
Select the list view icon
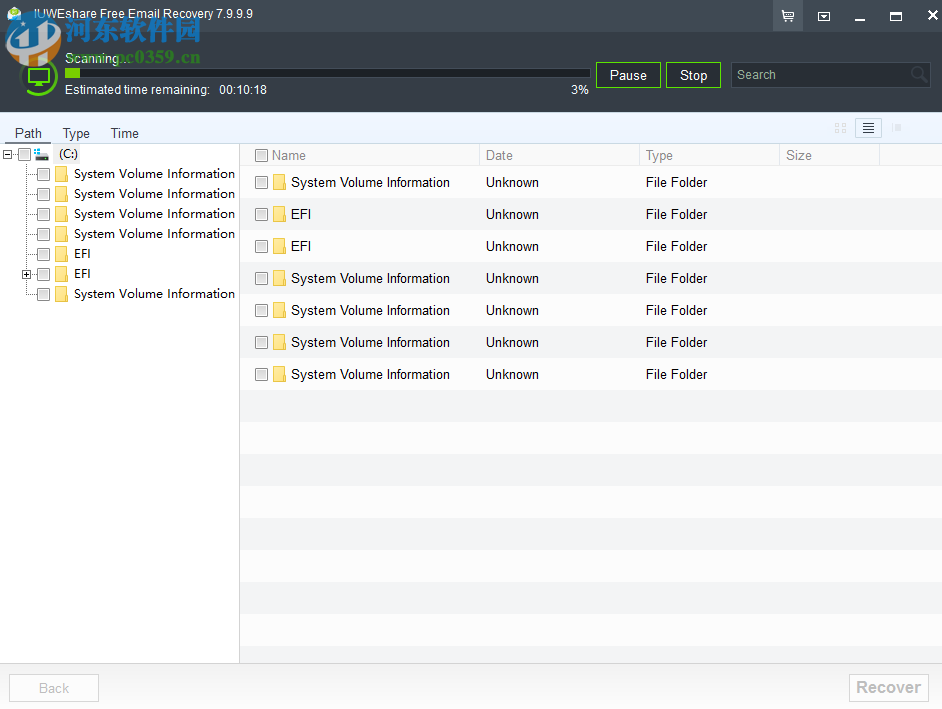click(868, 127)
